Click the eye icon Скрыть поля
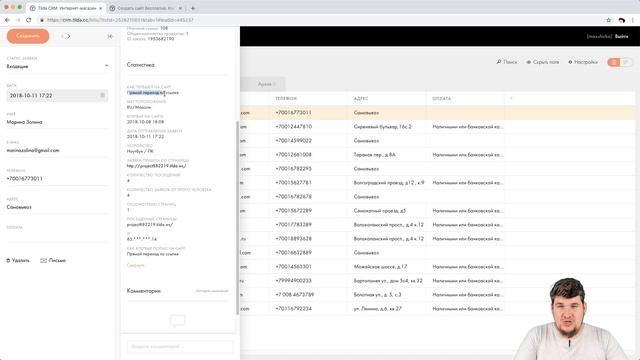 pos(529,62)
